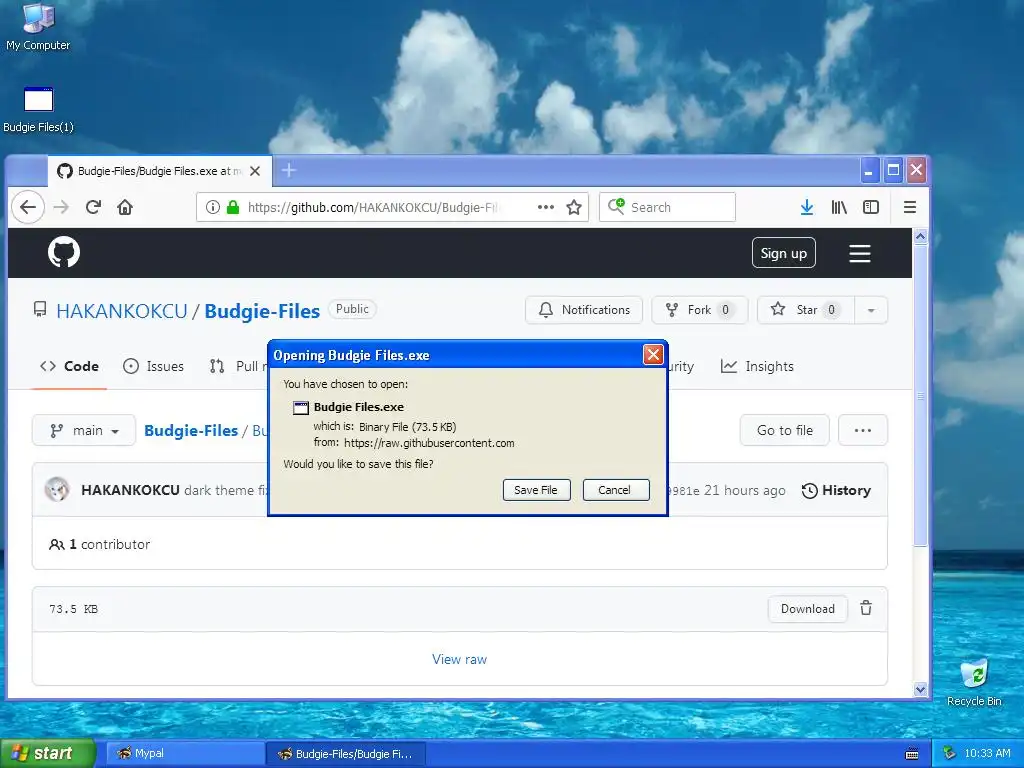Open commit History link

click(x=836, y=490)
